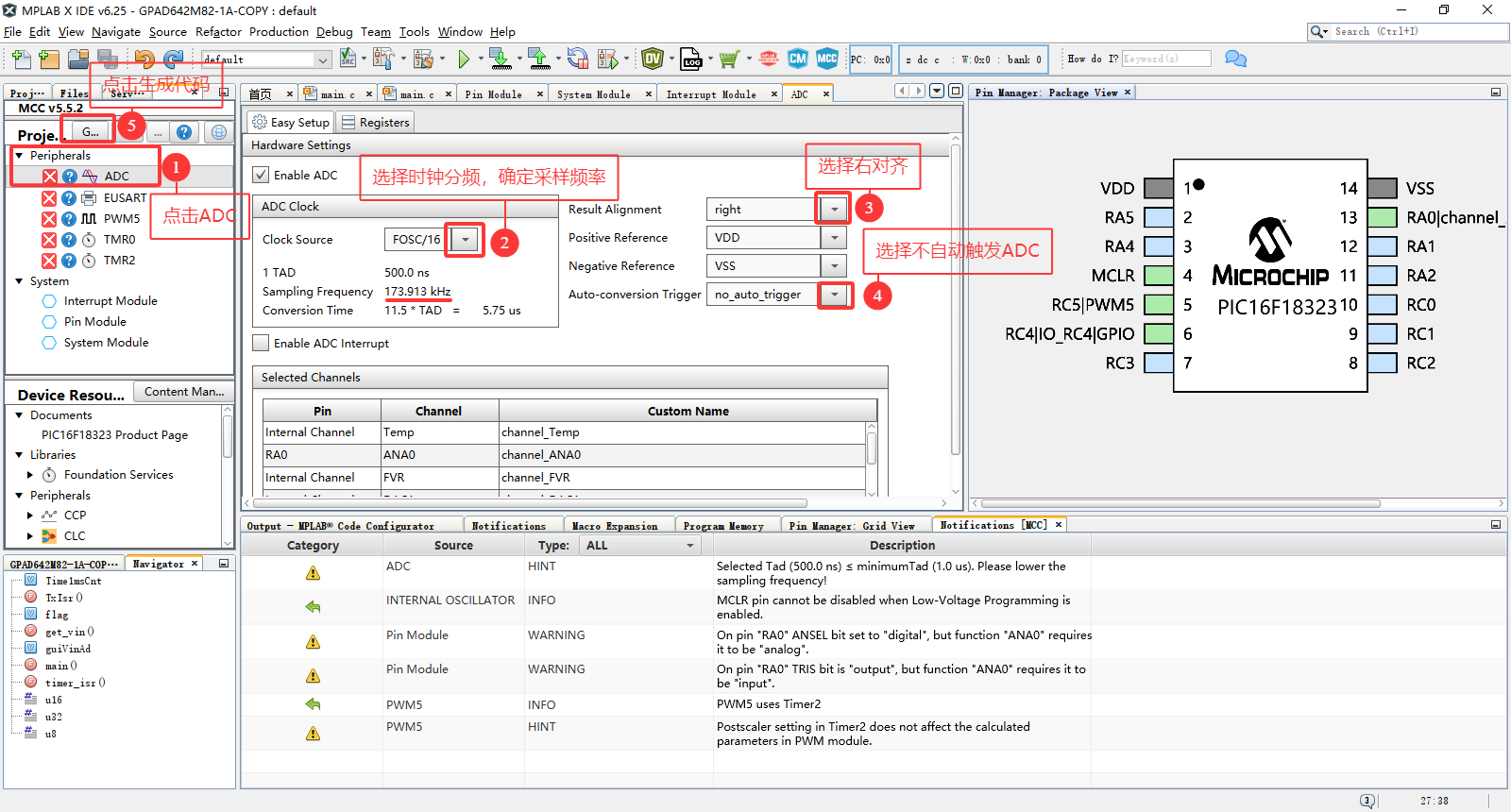Remove EUSART peripheral with red X icon
This screenshot has height=812, width=1511.
click(49, 198)
